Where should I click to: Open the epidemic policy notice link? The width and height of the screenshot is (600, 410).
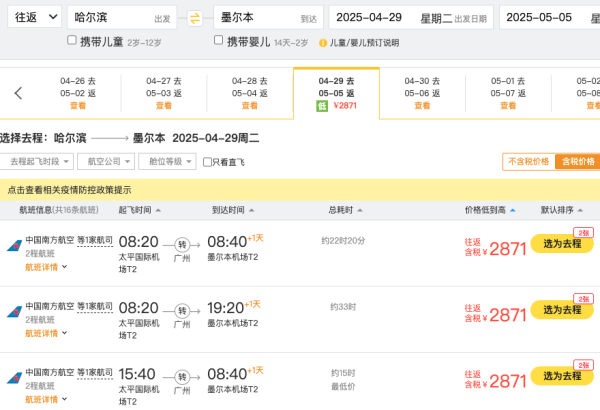point(69,190)
